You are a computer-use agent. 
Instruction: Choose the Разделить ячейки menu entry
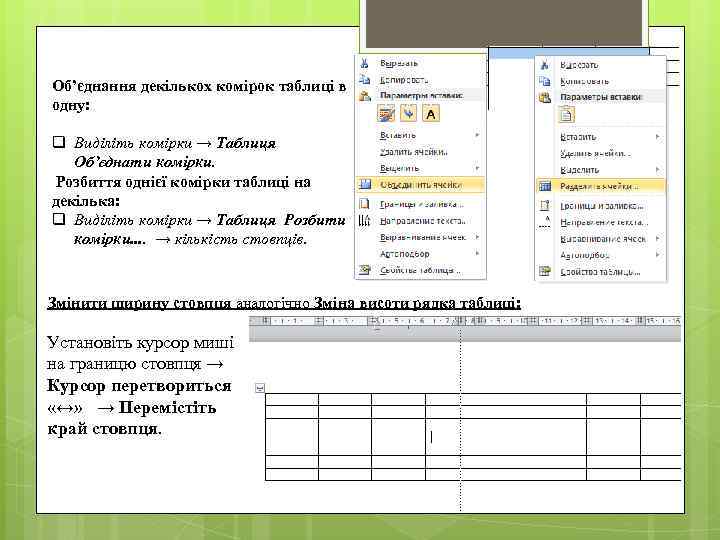point(601,186)
